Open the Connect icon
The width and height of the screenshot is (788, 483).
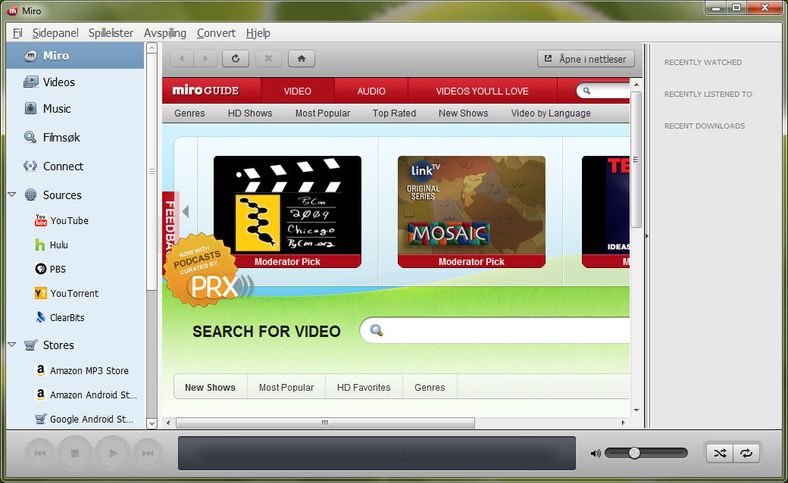(x=30, y=166)
